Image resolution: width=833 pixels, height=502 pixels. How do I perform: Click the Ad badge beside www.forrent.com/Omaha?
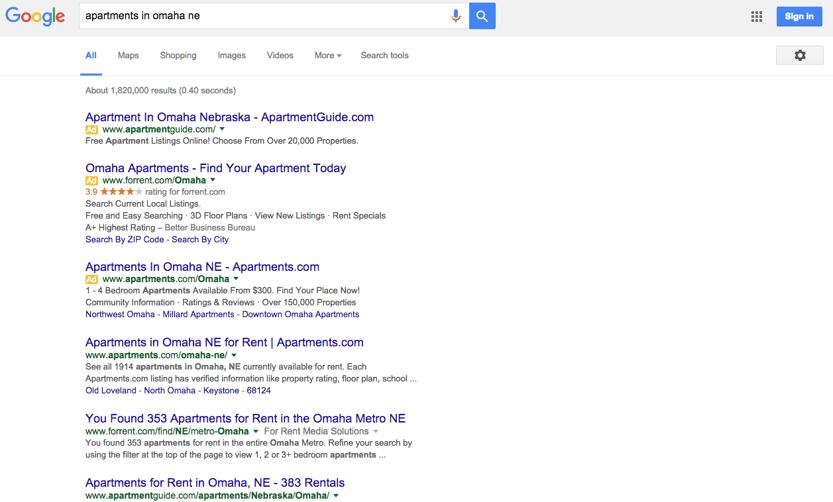[x=91, y=181]
